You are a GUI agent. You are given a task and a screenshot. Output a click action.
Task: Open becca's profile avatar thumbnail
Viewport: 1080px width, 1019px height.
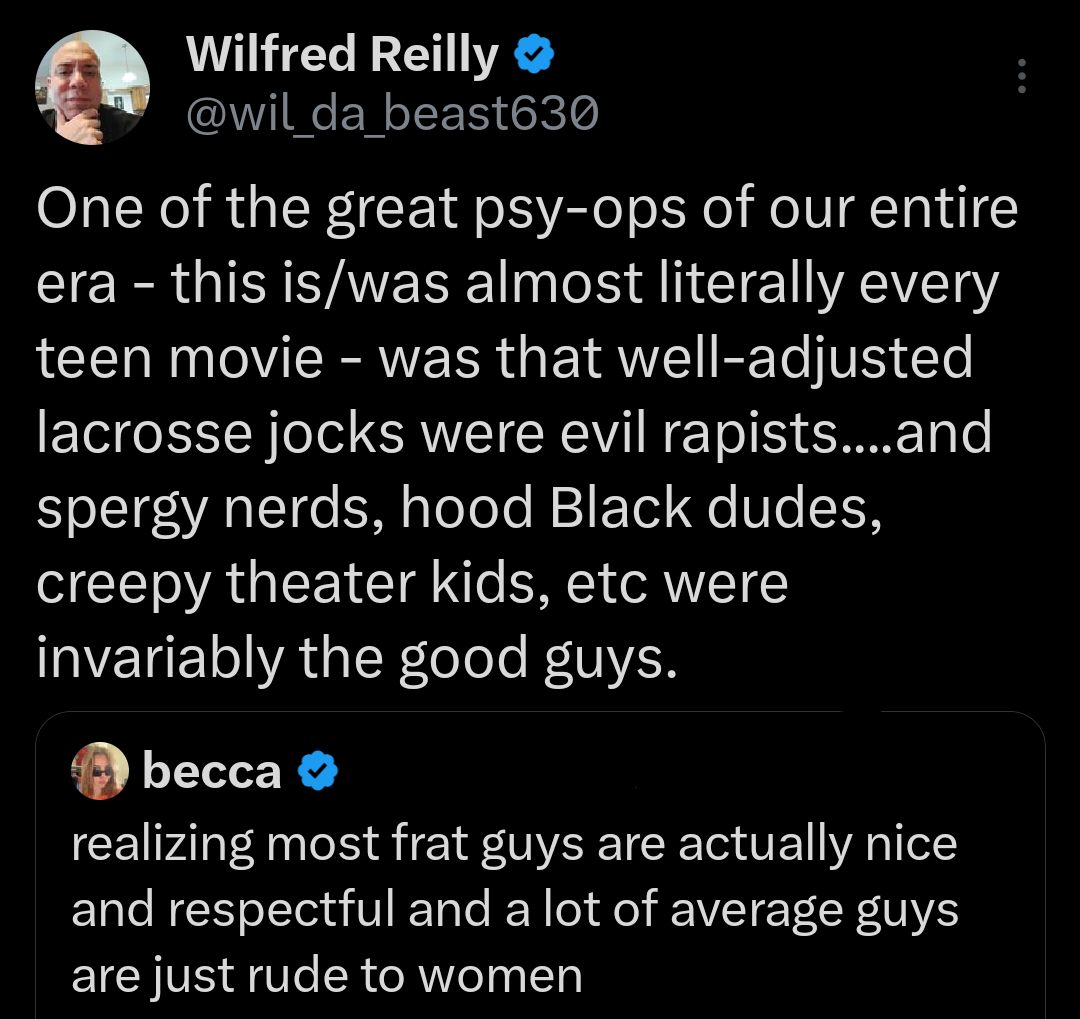point(100,770)
